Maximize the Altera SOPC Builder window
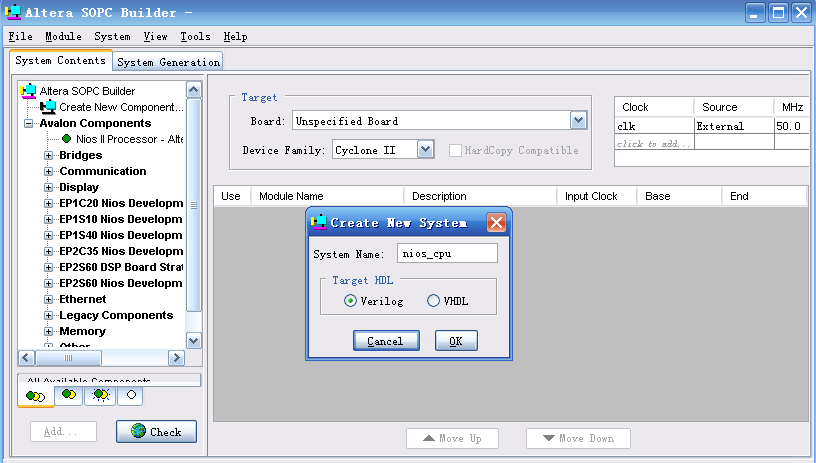The height and width of the screenshot is (463, 816). tap(779, 12)
